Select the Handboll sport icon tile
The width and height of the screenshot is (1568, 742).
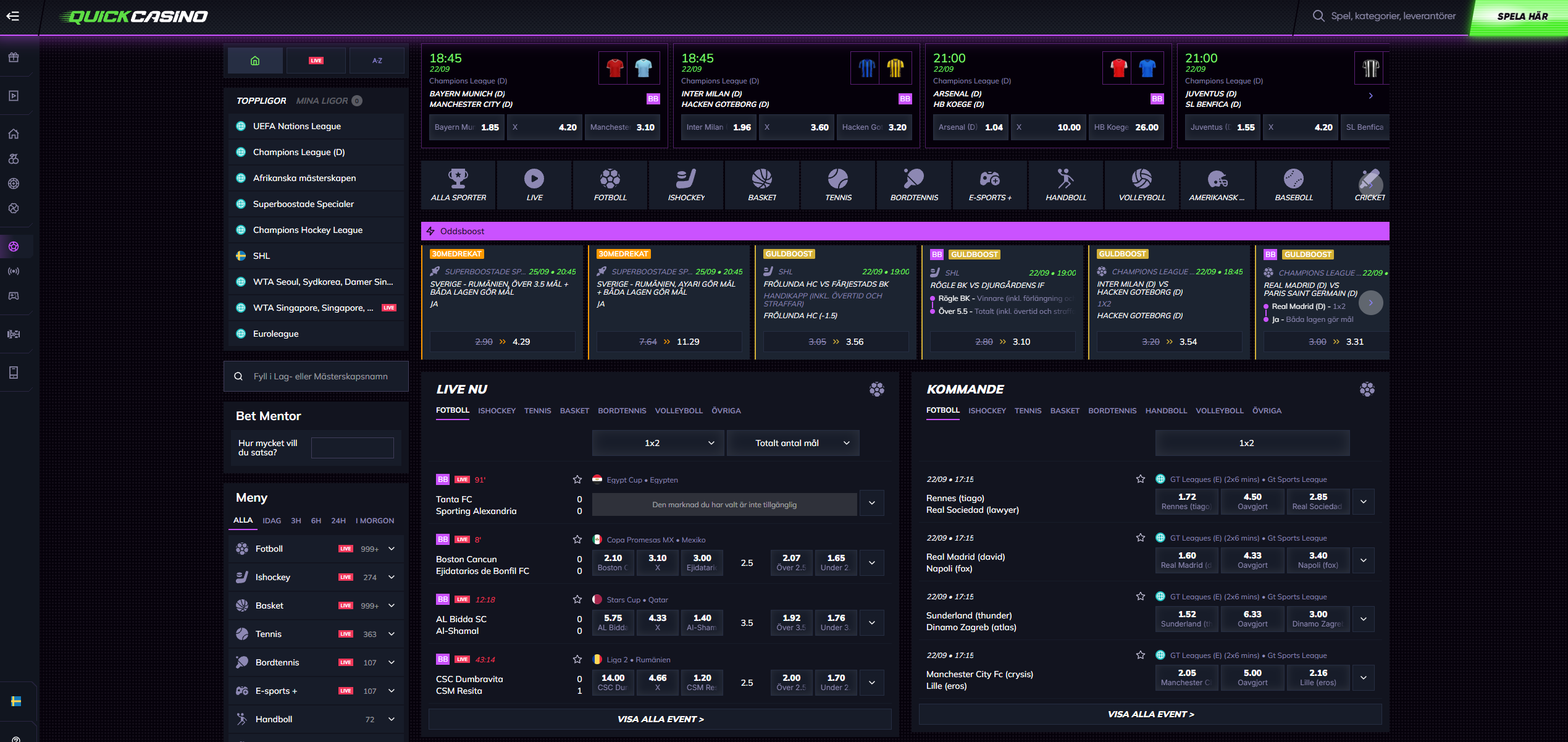[1066, 184]
